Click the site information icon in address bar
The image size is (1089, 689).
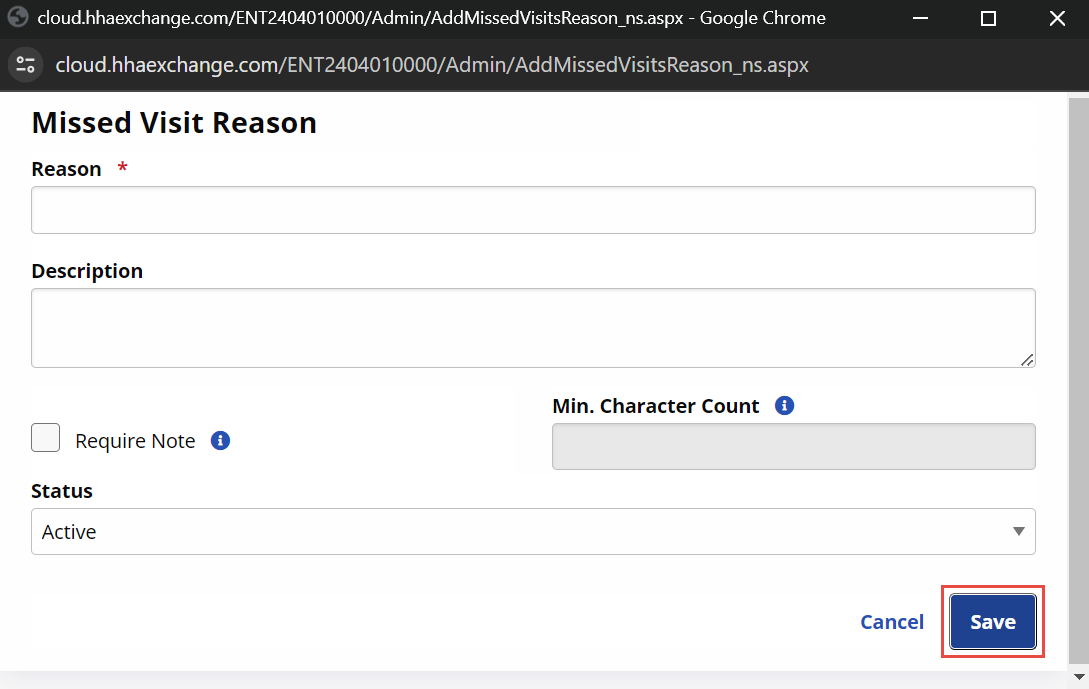point(26,65)
